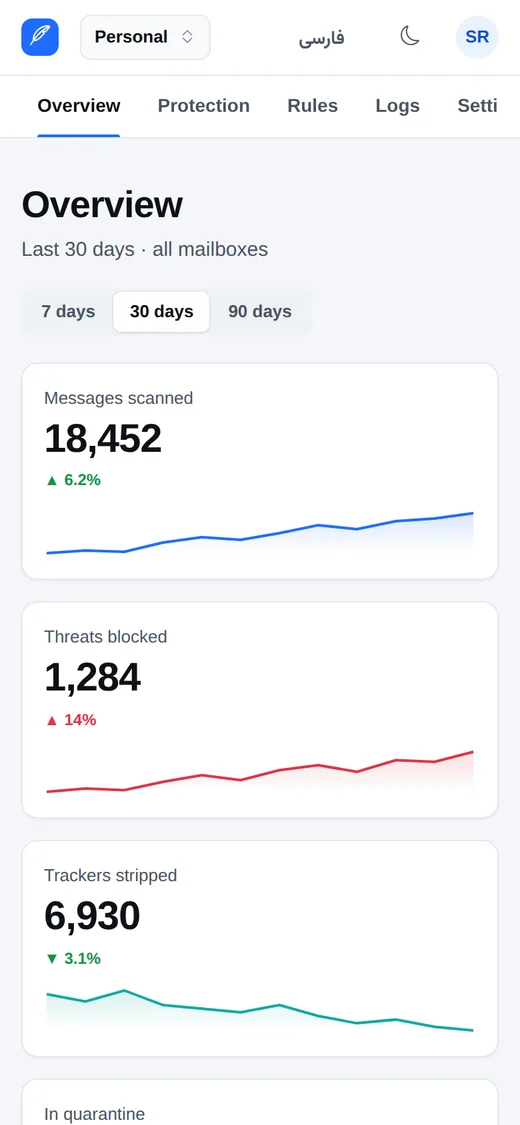Image resolution: width=520 pixels, height=1125 pixels.
Task: Click the red 14% increase indicator
Action: pos(70,720)
